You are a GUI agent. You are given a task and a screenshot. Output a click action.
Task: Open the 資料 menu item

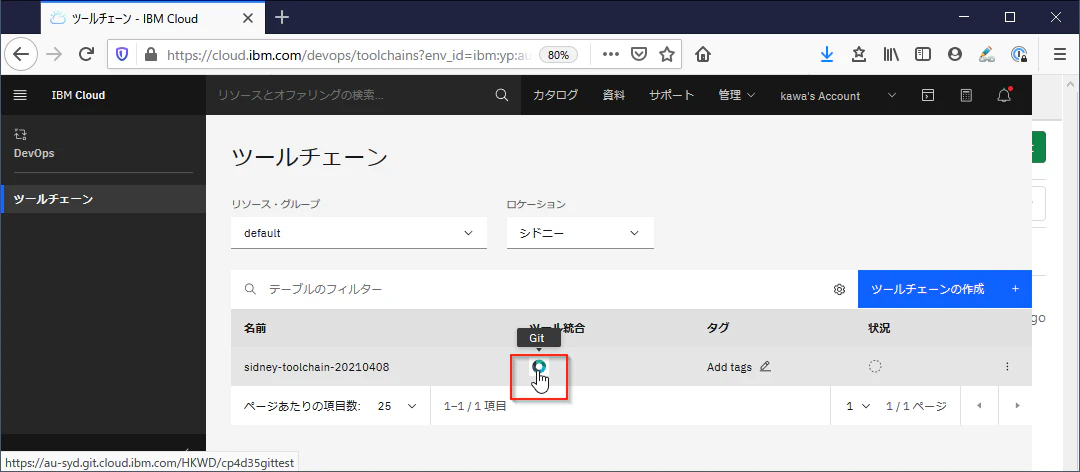click(x=614, y=95)
